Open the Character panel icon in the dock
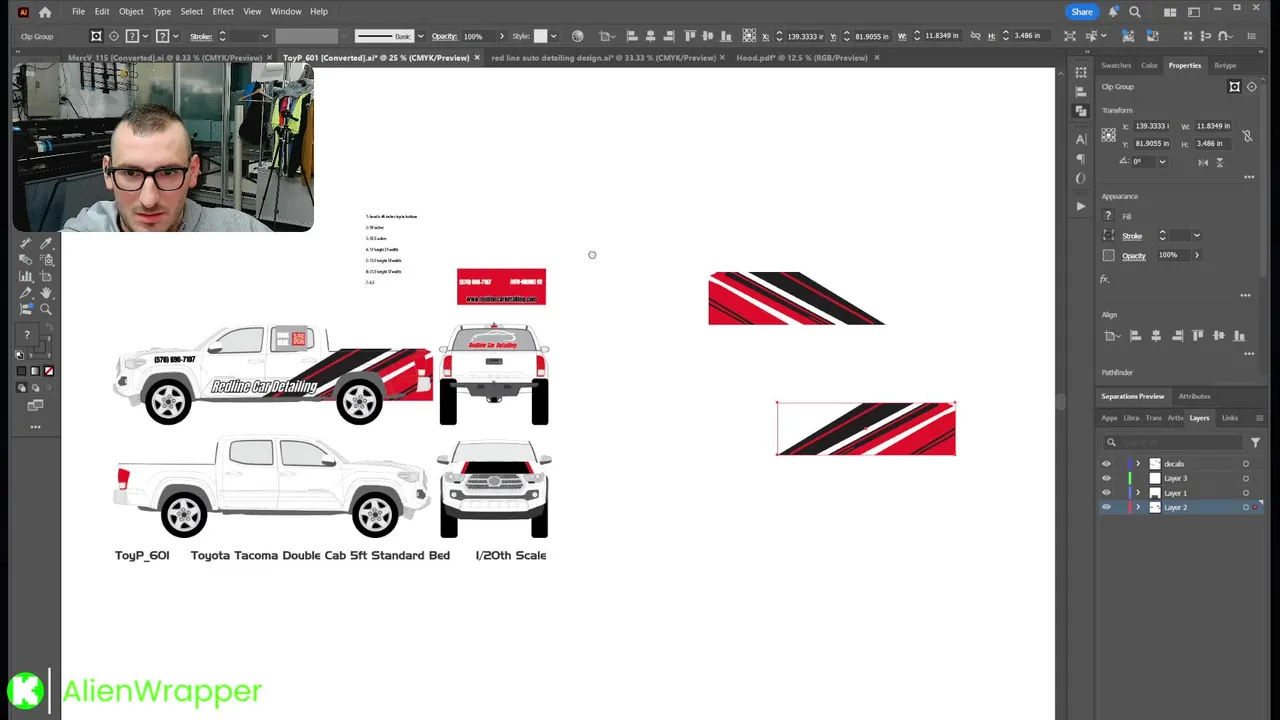Viewport: 1280px width, 720px height. [1081, 139]
